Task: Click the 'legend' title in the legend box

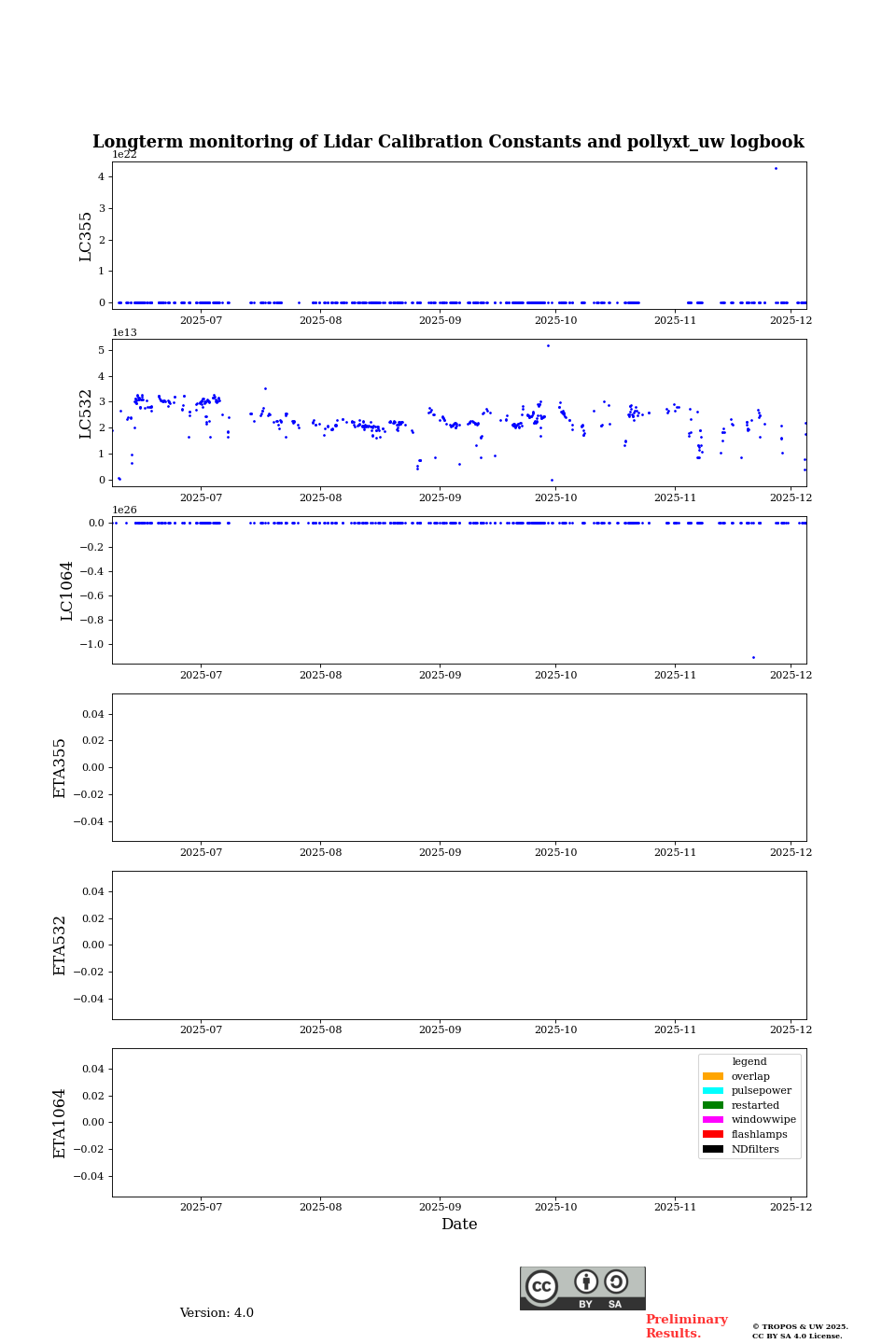Action: pyautogui.click(x=749, y=1061)
